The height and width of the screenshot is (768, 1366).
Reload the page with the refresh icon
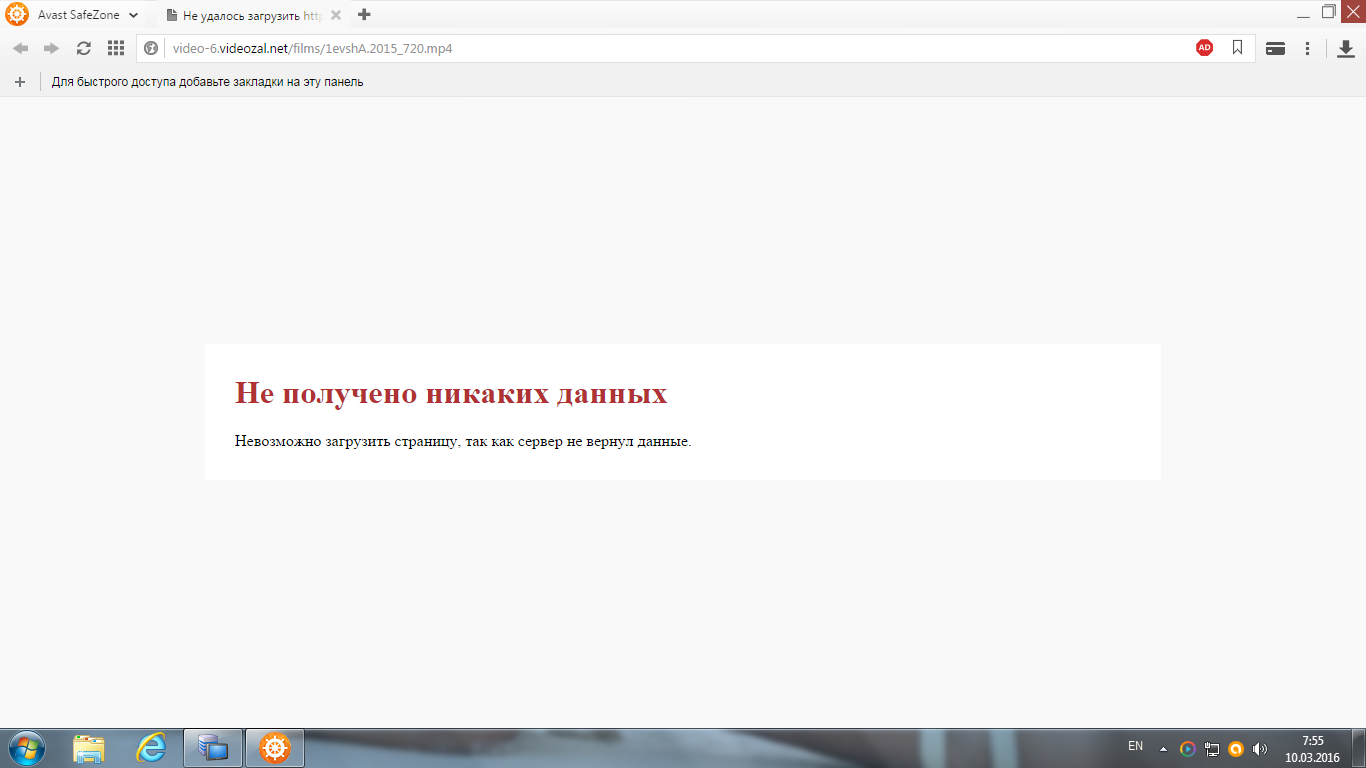(84, 48)
